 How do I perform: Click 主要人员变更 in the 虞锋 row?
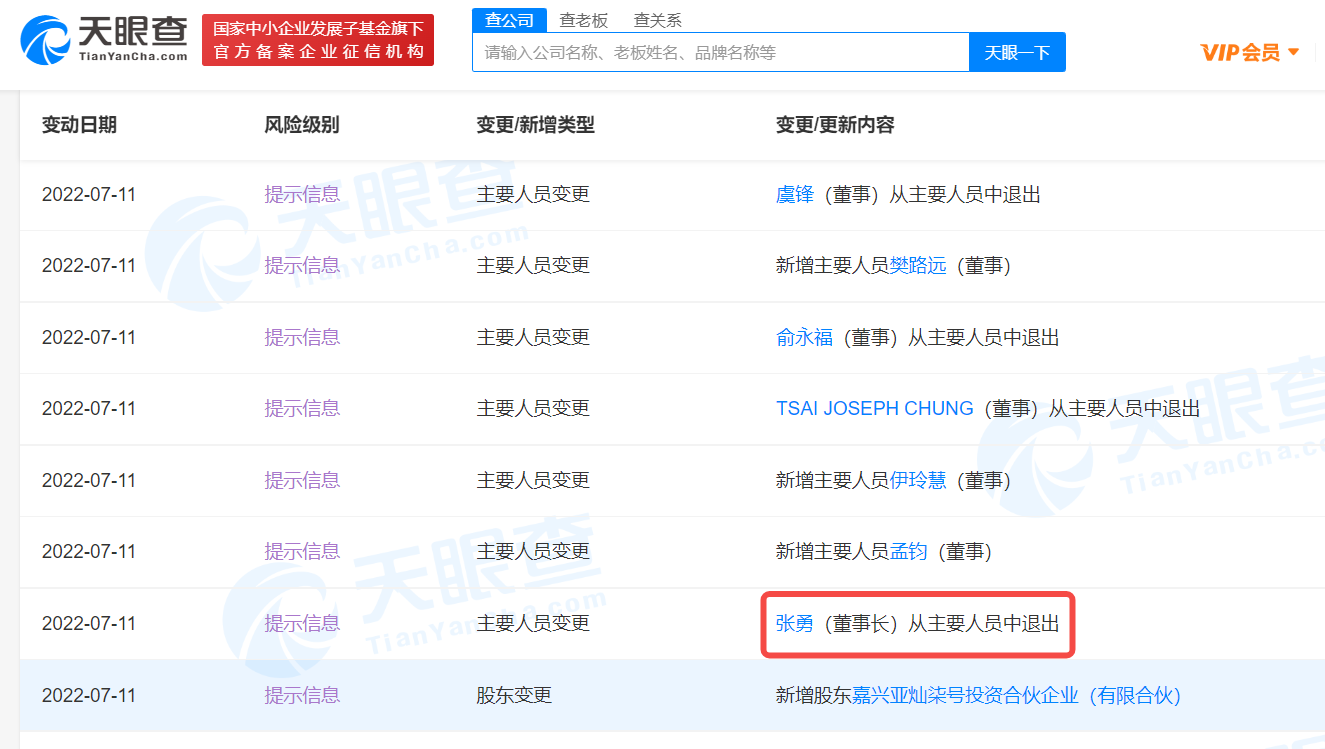point(533,194)
